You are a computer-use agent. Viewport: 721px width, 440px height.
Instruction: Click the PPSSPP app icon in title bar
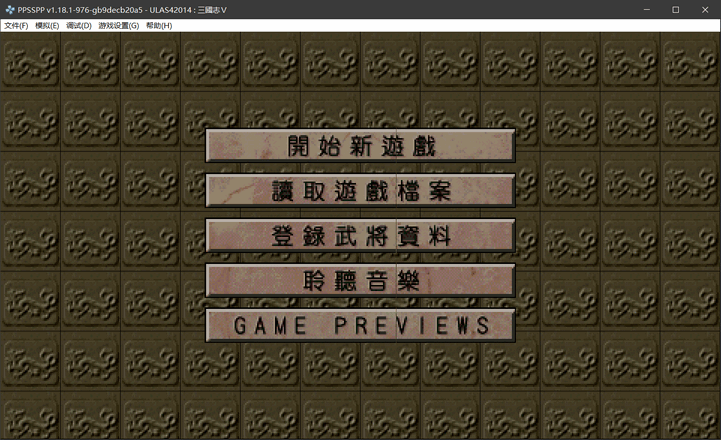pyautogui.click(x=10, y=10)
